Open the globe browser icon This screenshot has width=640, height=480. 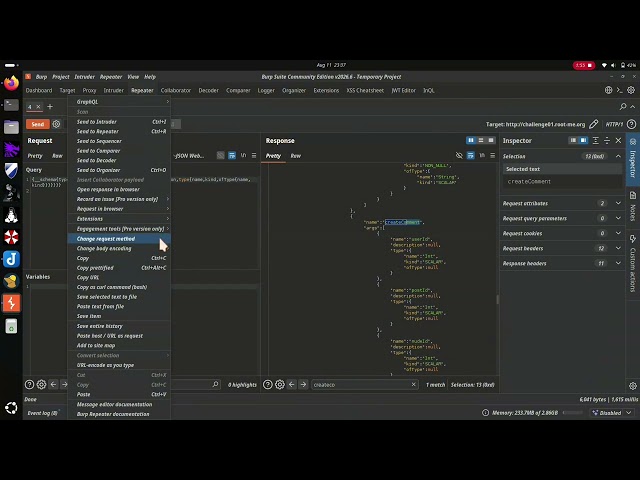click(608, 90)
